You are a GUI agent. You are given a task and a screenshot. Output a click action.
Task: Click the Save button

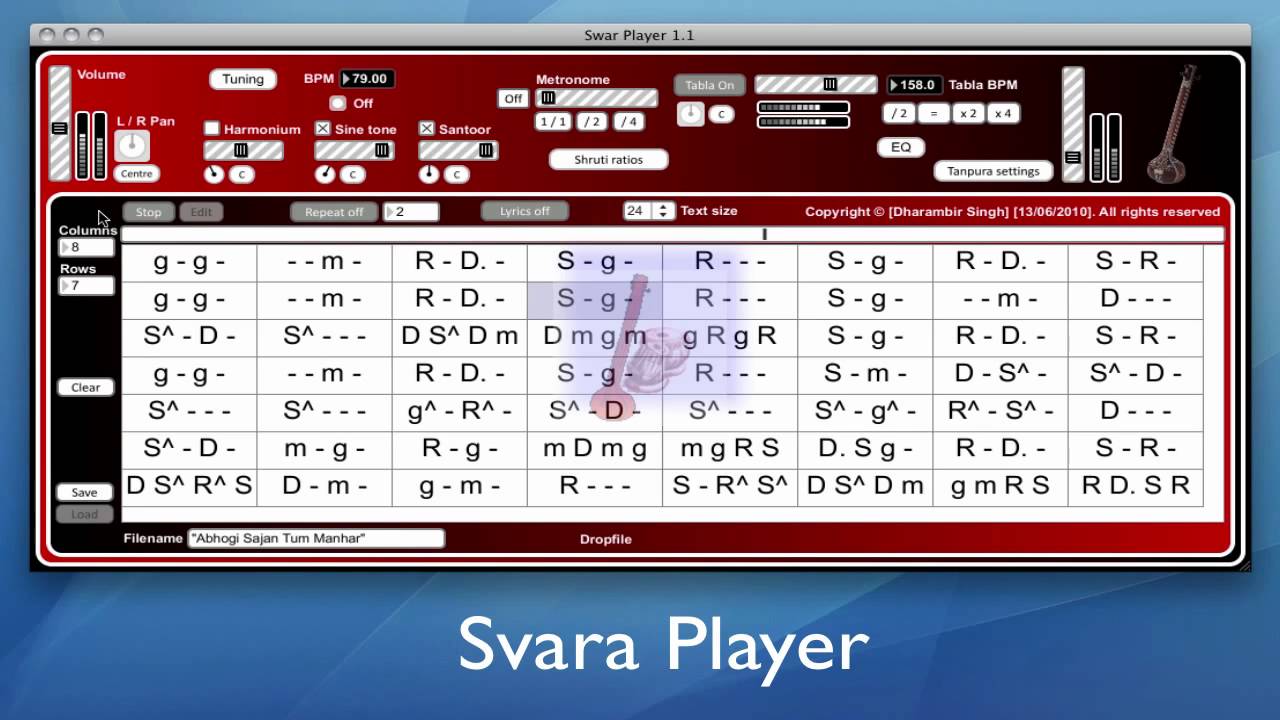84,492
